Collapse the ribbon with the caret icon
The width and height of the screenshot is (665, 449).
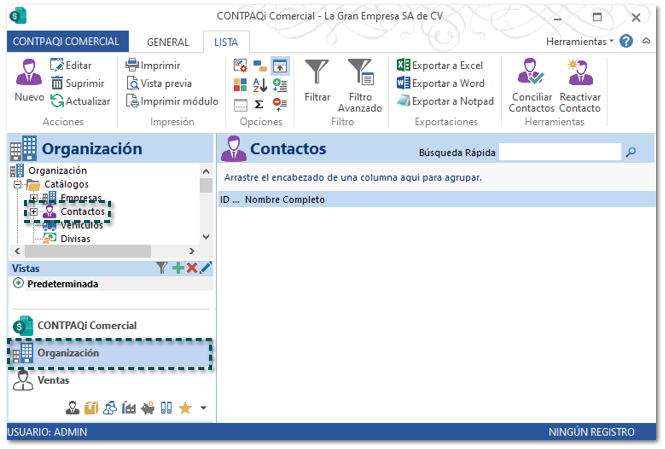pyautogui.click(x=646, y=41)
